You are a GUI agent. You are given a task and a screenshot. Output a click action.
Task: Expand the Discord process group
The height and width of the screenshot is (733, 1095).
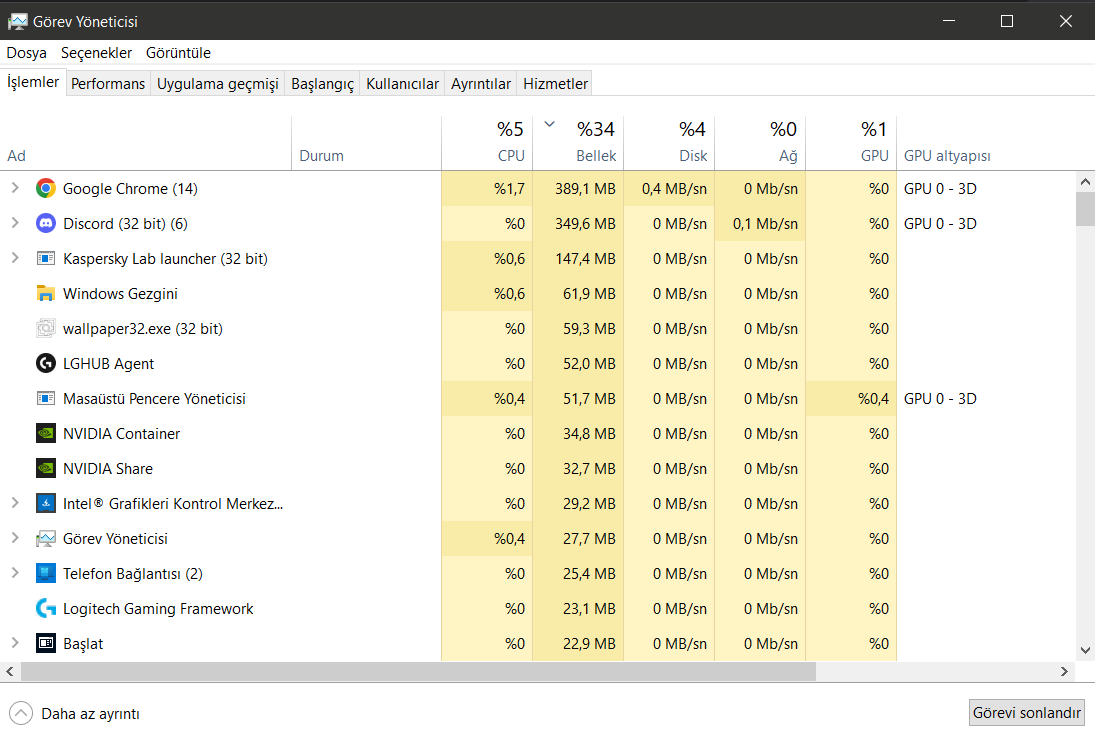point(15,223)
